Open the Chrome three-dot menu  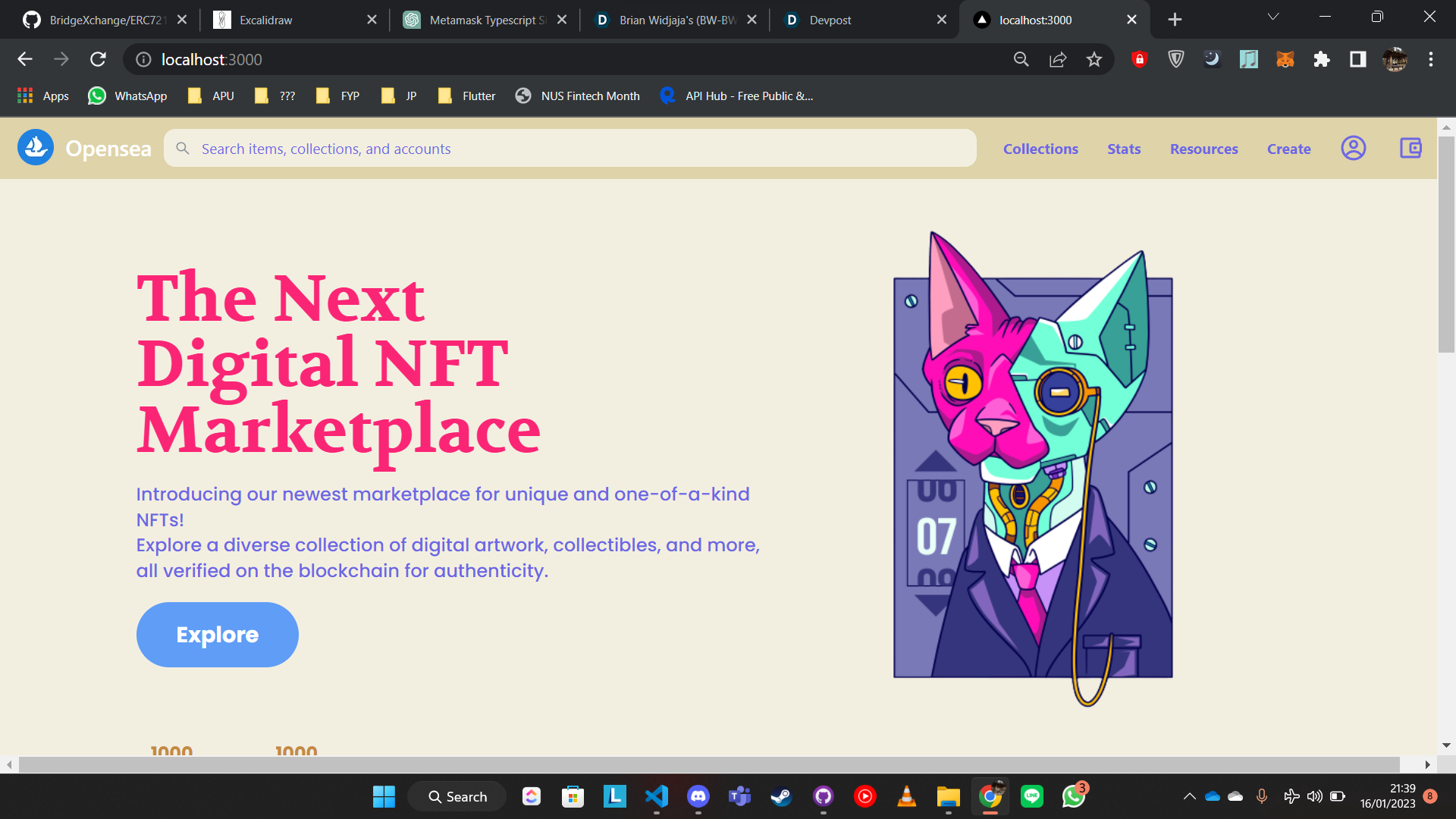click(1430, 59)
